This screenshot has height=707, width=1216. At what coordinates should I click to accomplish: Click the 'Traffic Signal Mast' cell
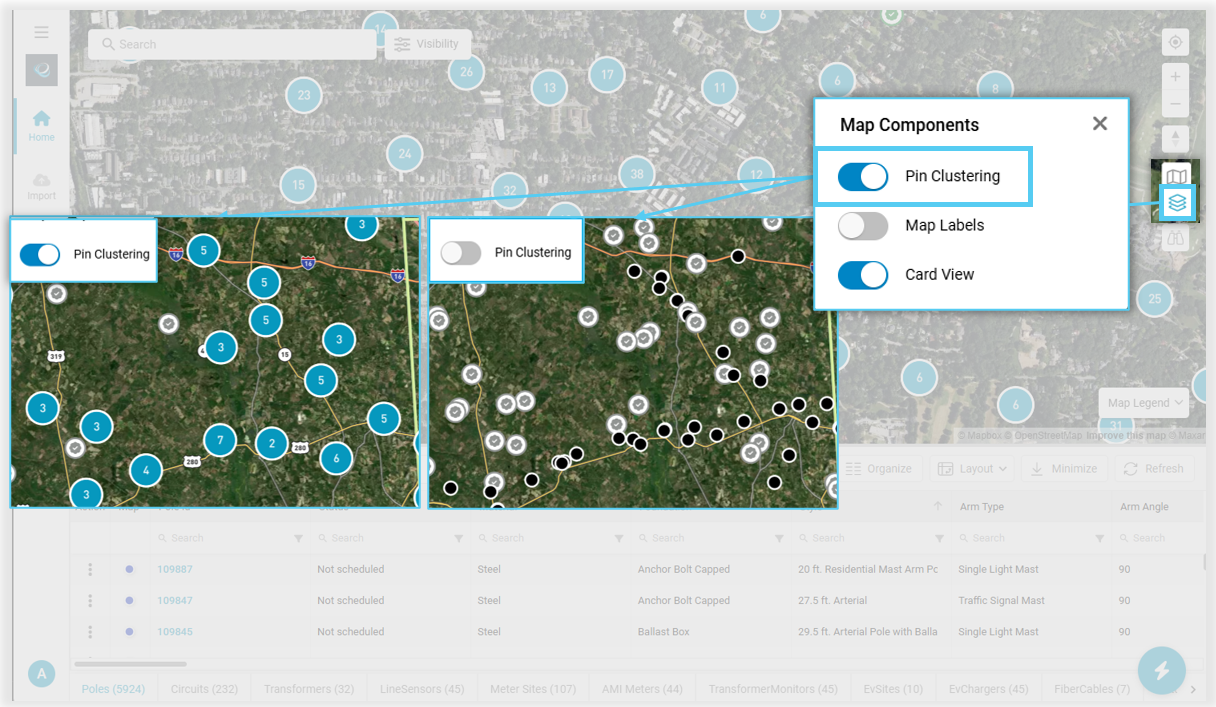click(x=1001, y=600)
